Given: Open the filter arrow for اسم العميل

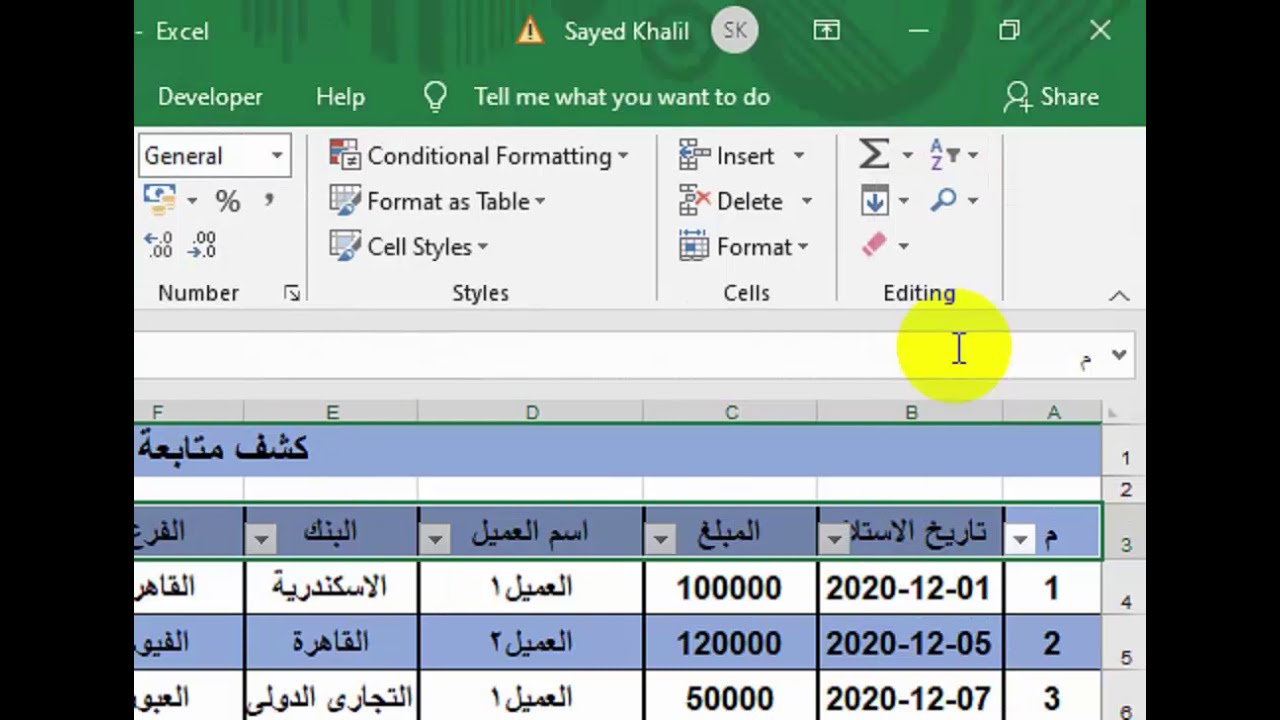Looking at the screenshot, I should (434, 540).
